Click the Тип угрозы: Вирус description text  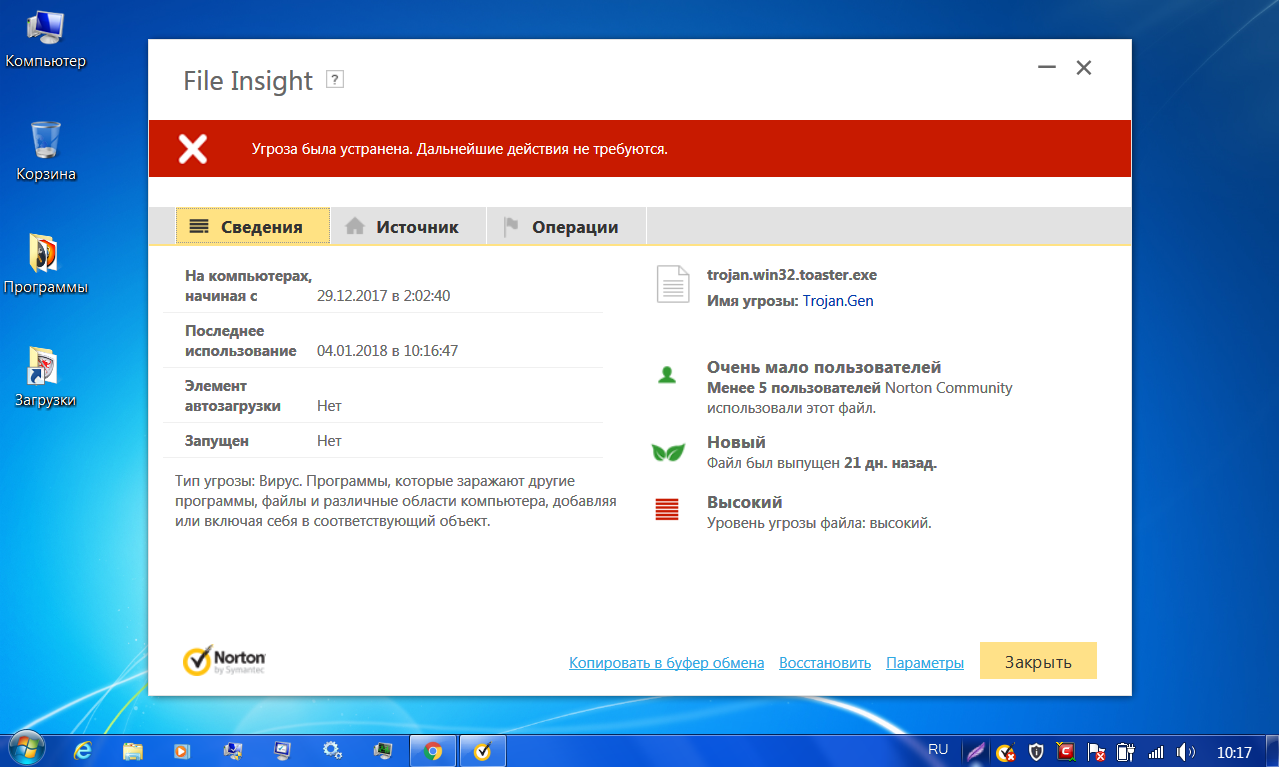click(396, 501)
